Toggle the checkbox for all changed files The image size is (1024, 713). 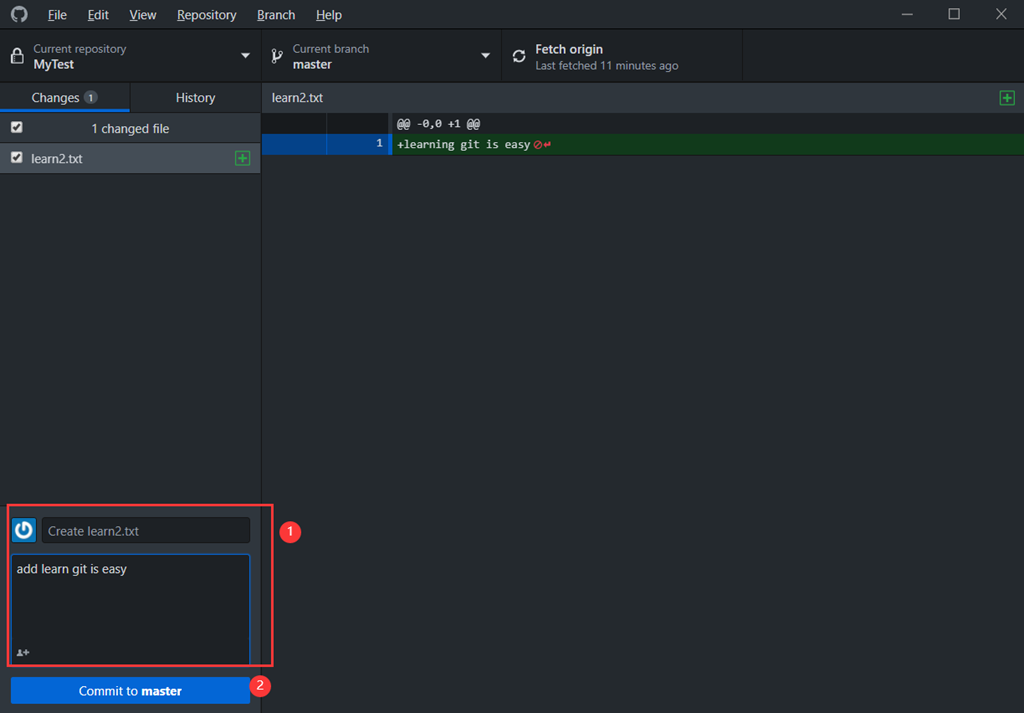pos(17,128)
